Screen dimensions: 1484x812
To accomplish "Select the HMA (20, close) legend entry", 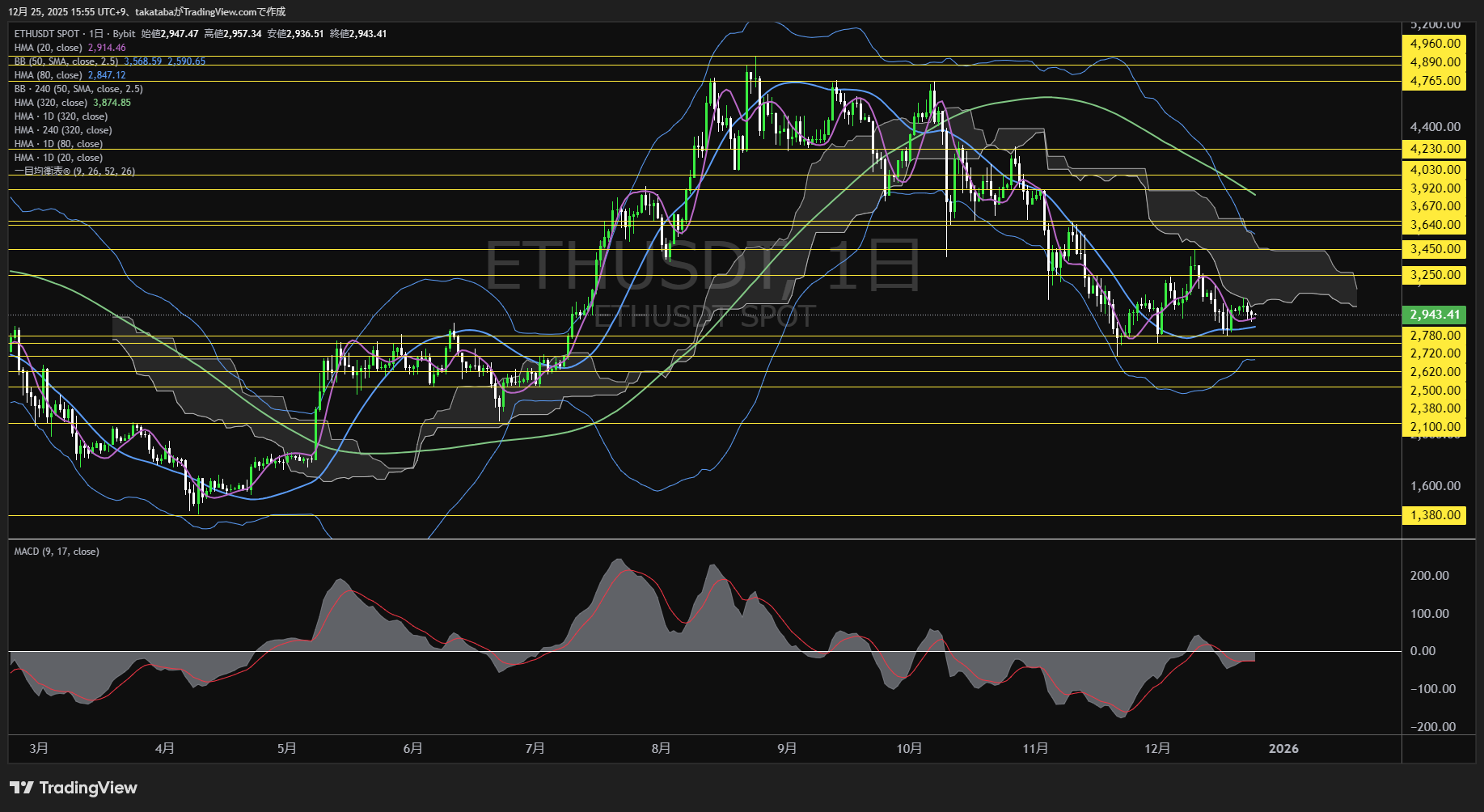I will coord(48,48).
